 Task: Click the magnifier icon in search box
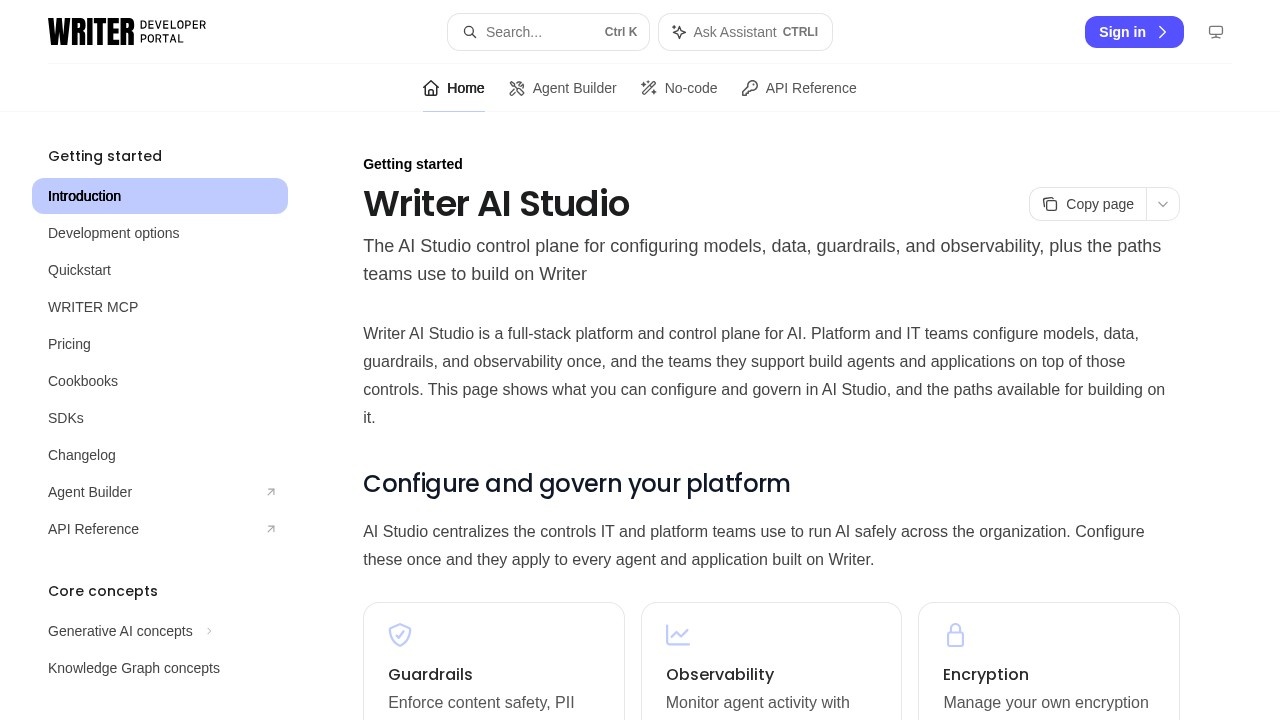pyautogui.click(x=470, y=32)
